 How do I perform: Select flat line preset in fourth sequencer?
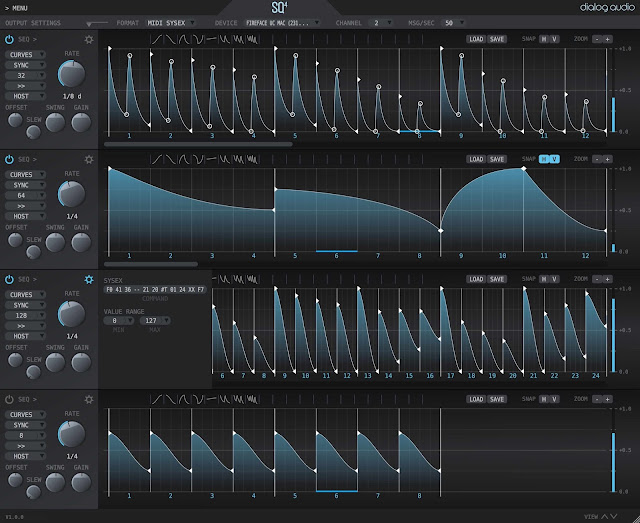(x=211, y=399)
